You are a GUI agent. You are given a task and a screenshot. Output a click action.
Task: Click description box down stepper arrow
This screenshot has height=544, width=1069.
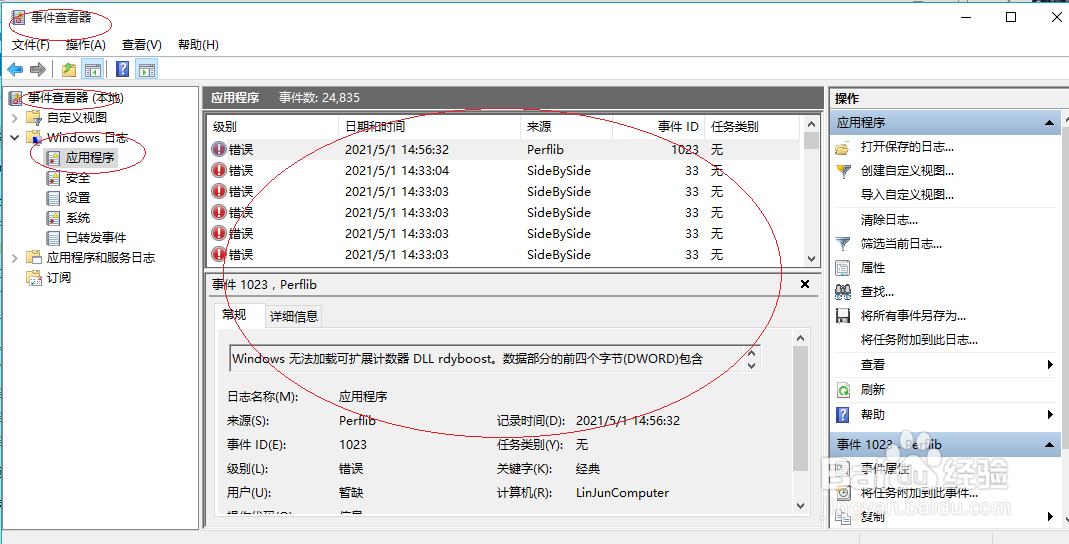(x=751, y=365)
